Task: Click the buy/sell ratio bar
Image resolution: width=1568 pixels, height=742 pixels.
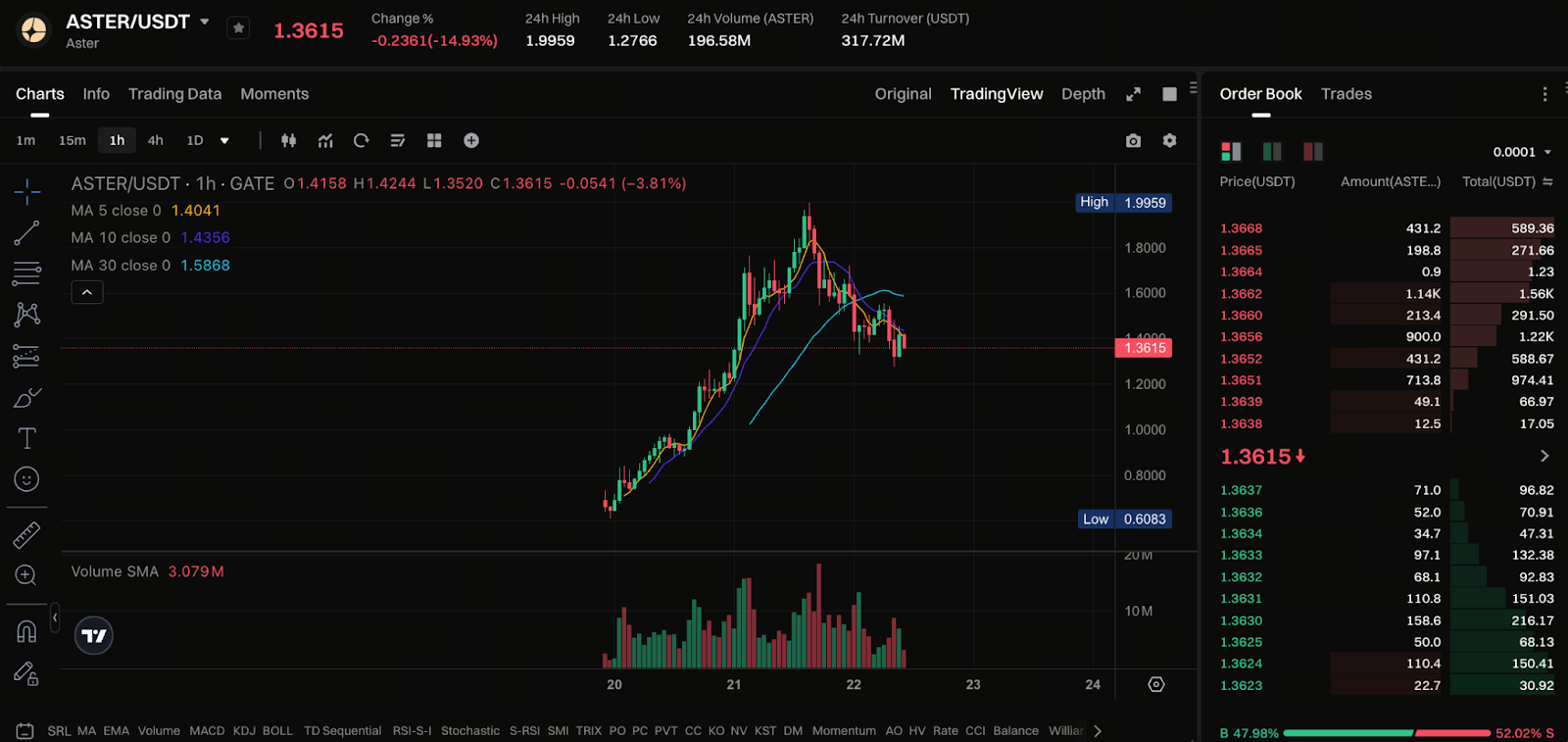Action: click(x=1387, y=733)
